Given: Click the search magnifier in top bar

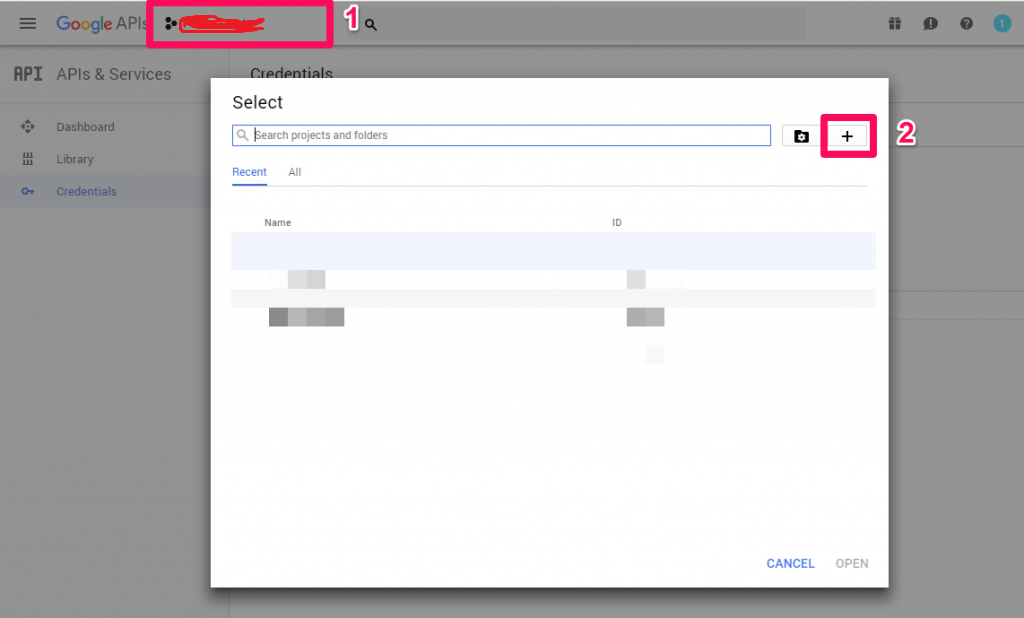Looking at the screenshot, I should point(371,24).
